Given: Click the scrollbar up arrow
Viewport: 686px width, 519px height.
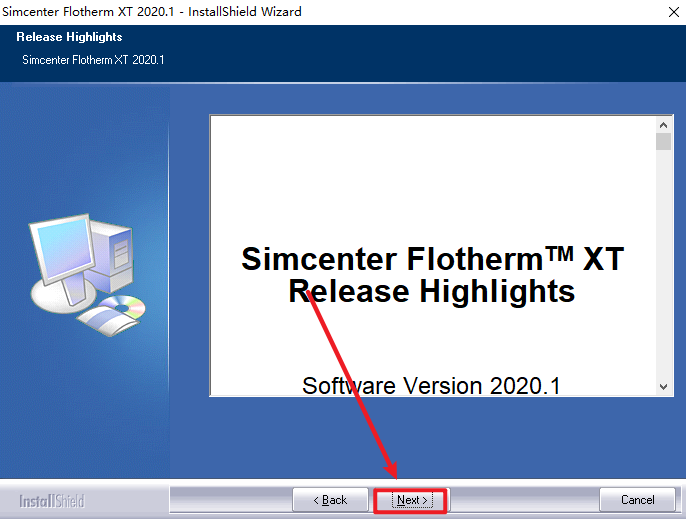Looking at the screenshot, I should (x=663, y=124).
